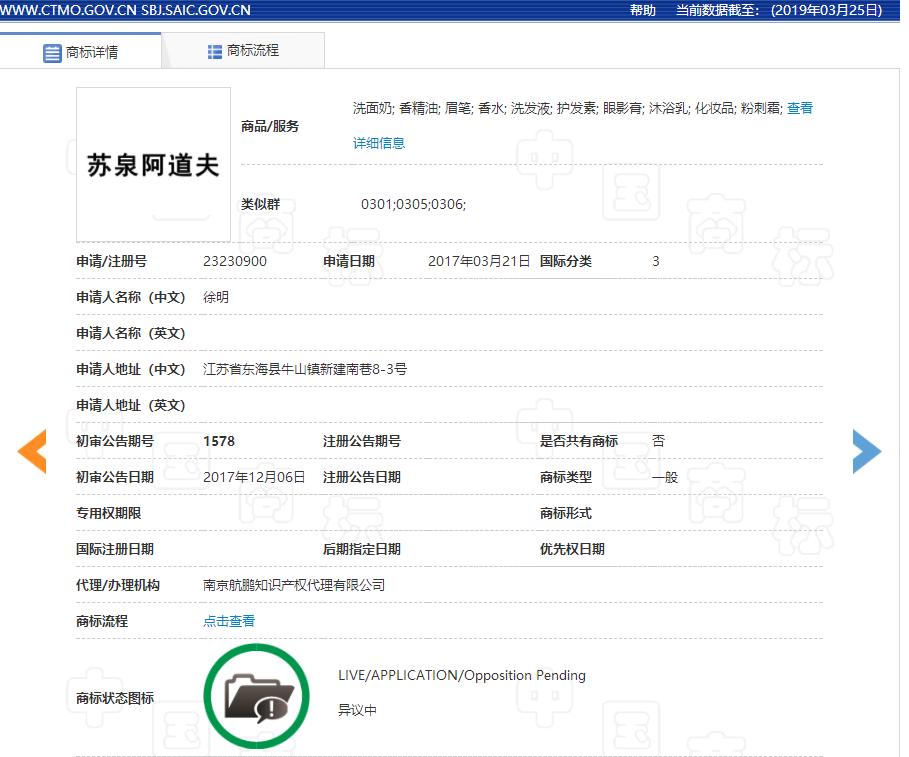This screenshot has width=909, height=757.
Task: Click the 商标状态图标 label
Action: tap(115, 698)
